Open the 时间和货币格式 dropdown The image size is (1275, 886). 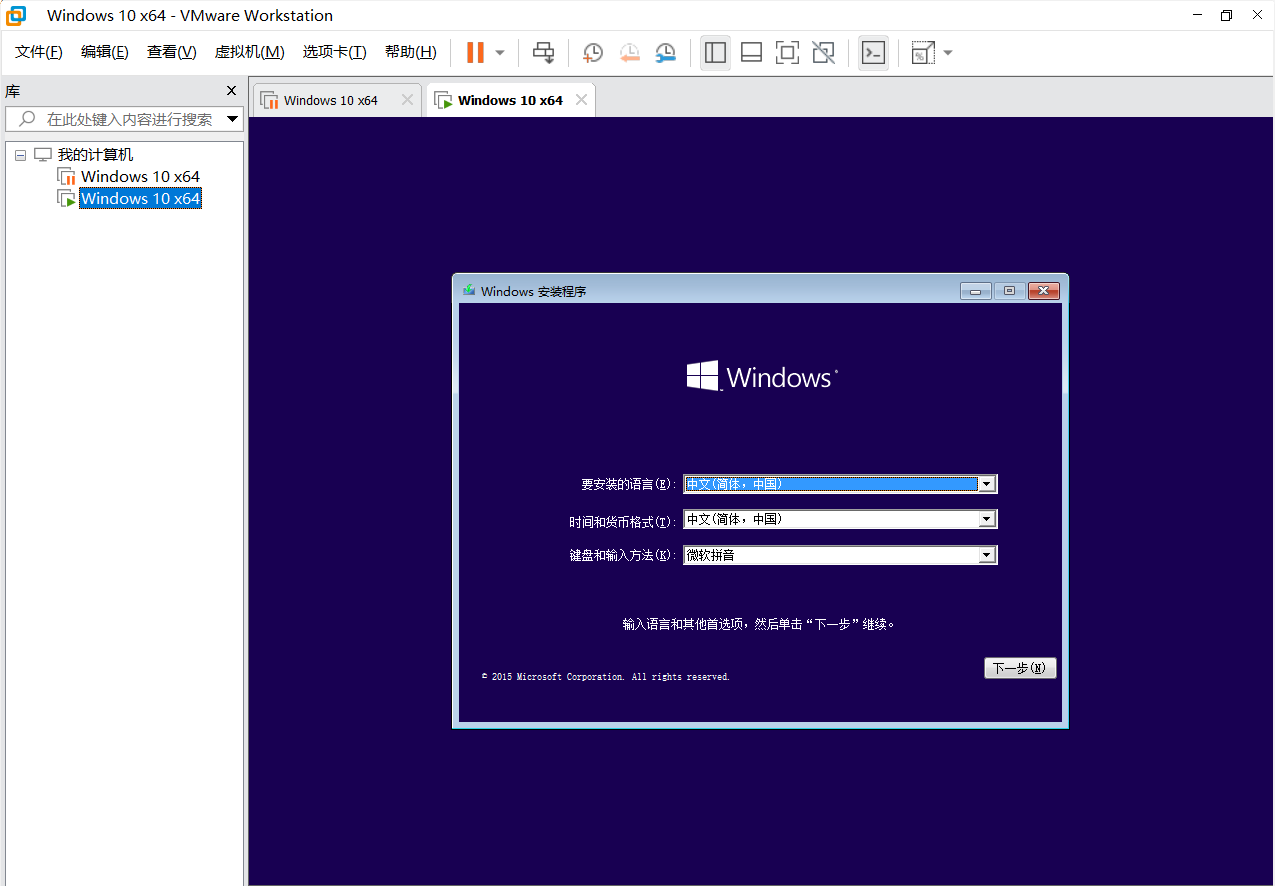point(986,520)
